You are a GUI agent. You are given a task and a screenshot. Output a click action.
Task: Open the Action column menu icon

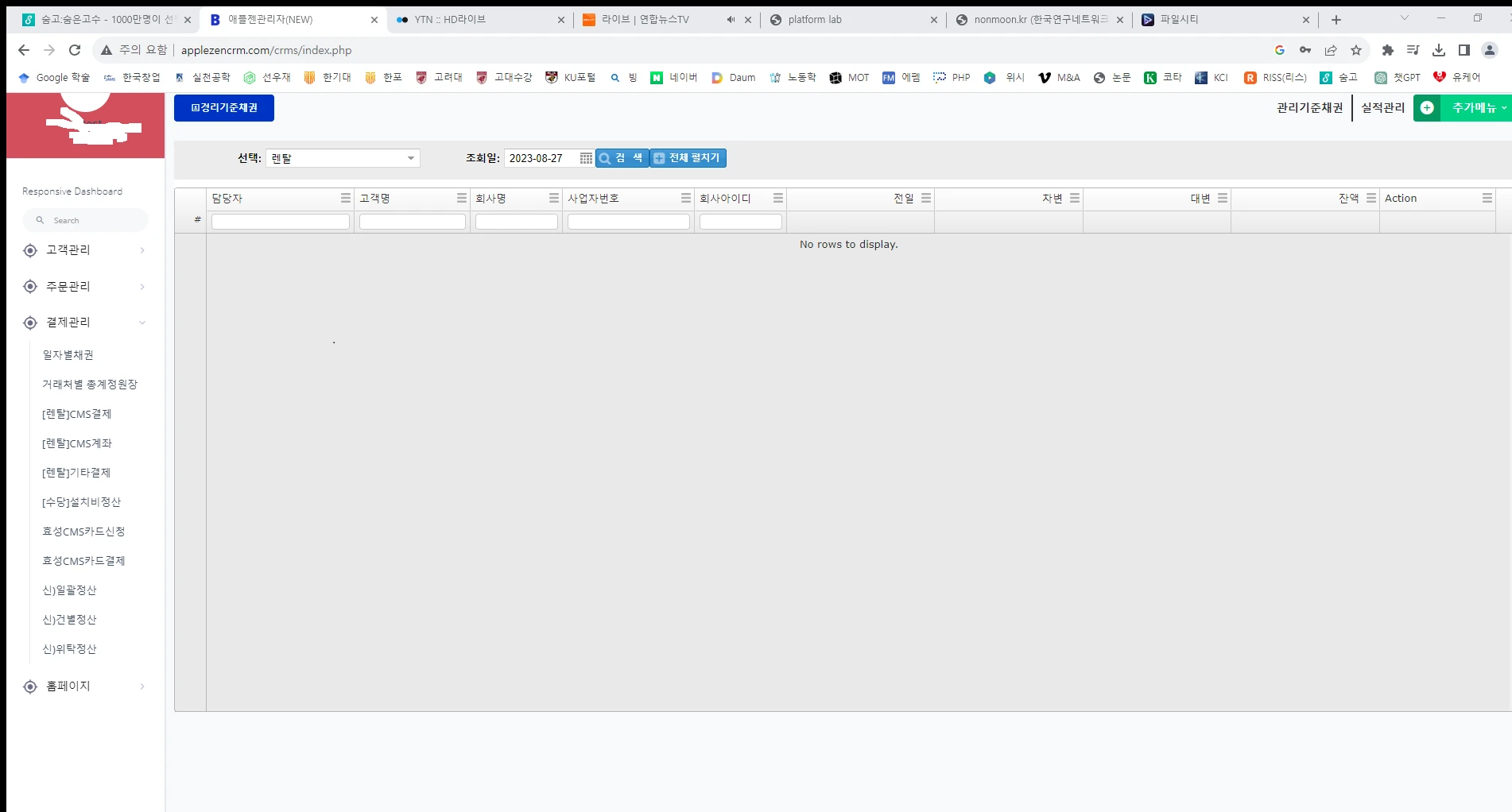[1487, 198]
